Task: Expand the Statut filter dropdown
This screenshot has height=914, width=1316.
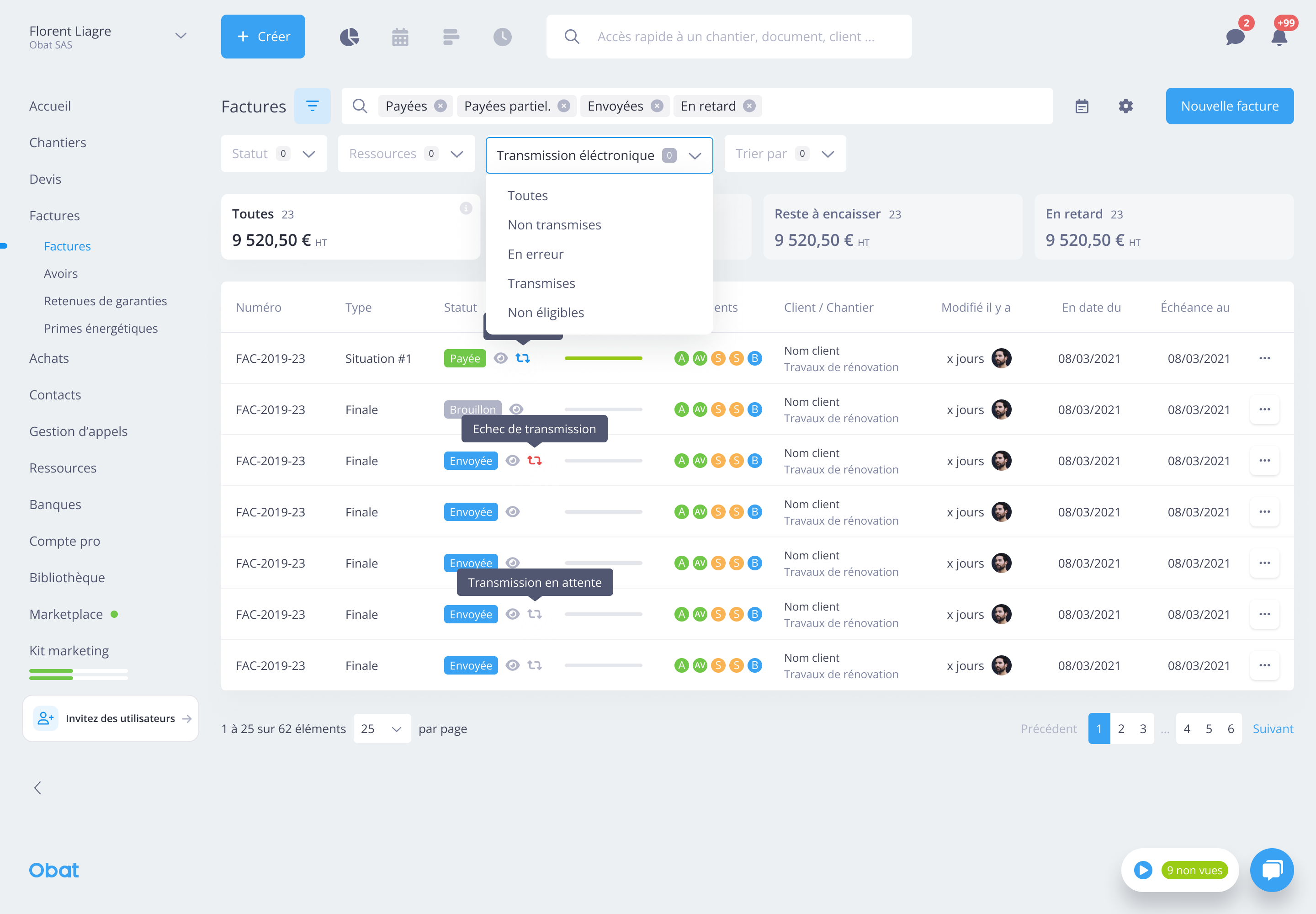Action: pyautogui.click(x=274, y=154)
